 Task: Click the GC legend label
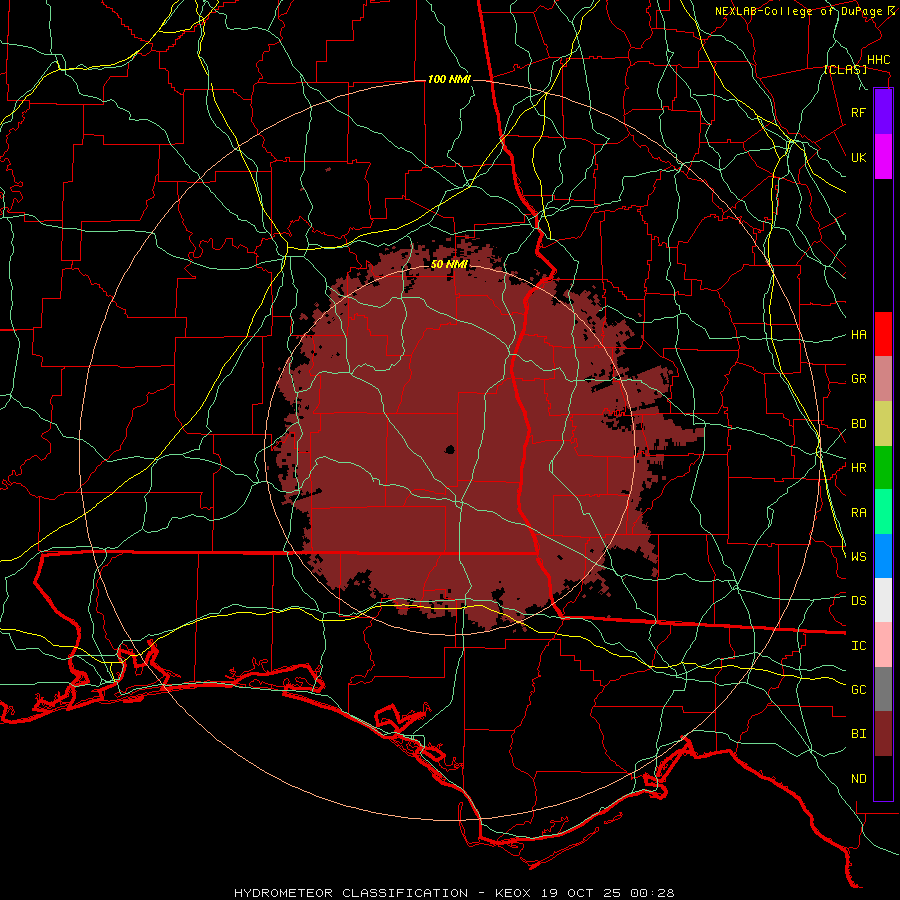pyautogui.click(x=858, y=690)
